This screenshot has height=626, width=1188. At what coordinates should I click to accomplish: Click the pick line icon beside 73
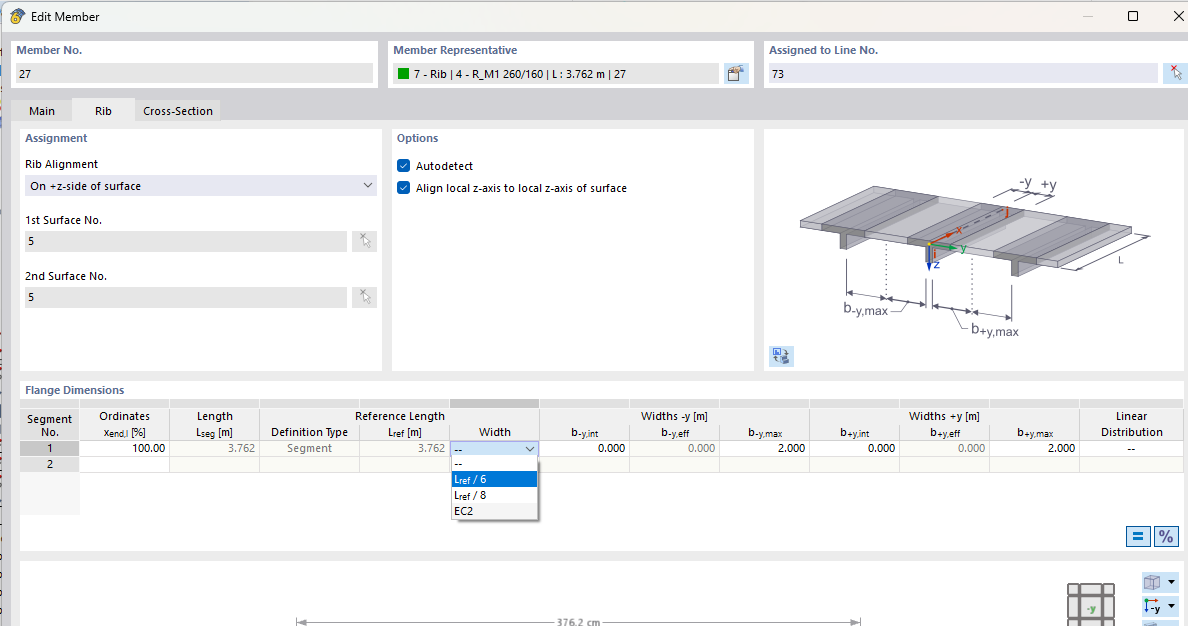1175,74
